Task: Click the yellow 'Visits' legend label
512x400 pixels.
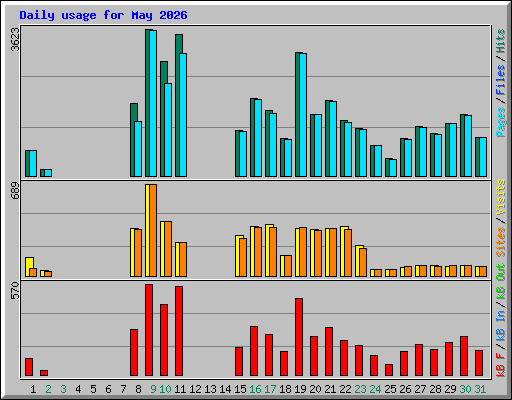Action: [501, 197]
